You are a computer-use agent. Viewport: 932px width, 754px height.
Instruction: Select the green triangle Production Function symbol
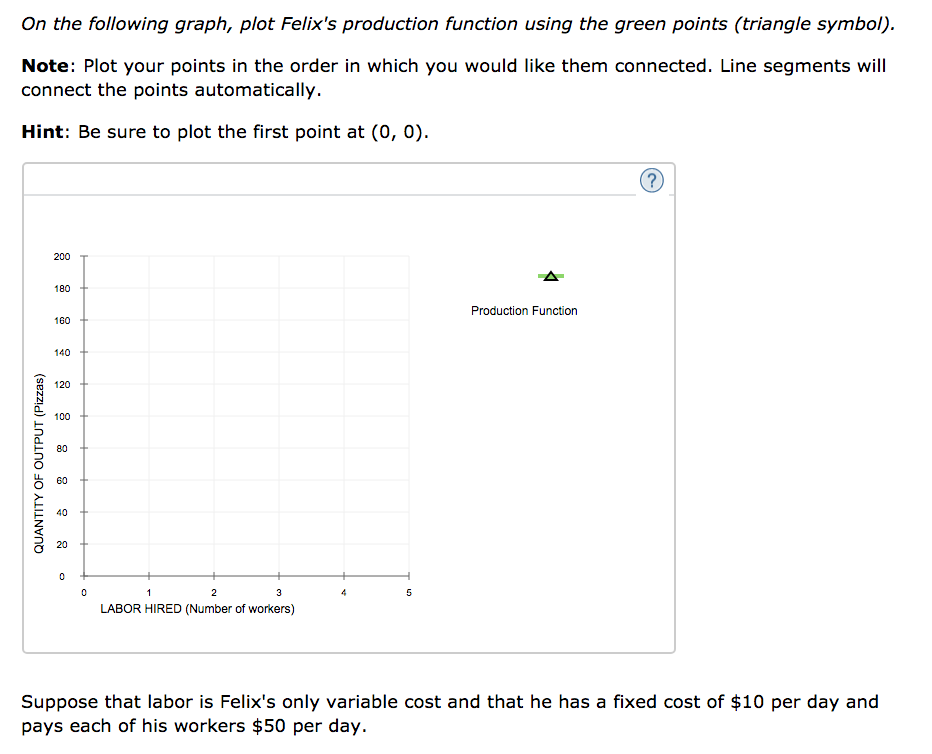(551, 275)
